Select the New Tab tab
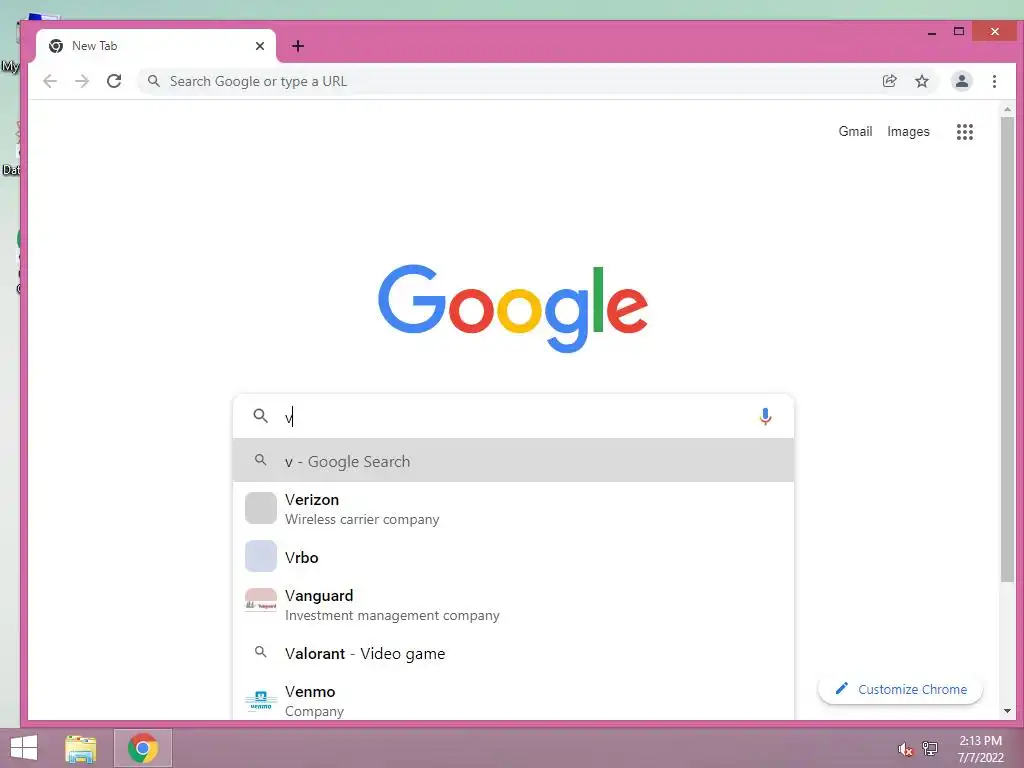 pyautogui.click(x=156, y=46)
